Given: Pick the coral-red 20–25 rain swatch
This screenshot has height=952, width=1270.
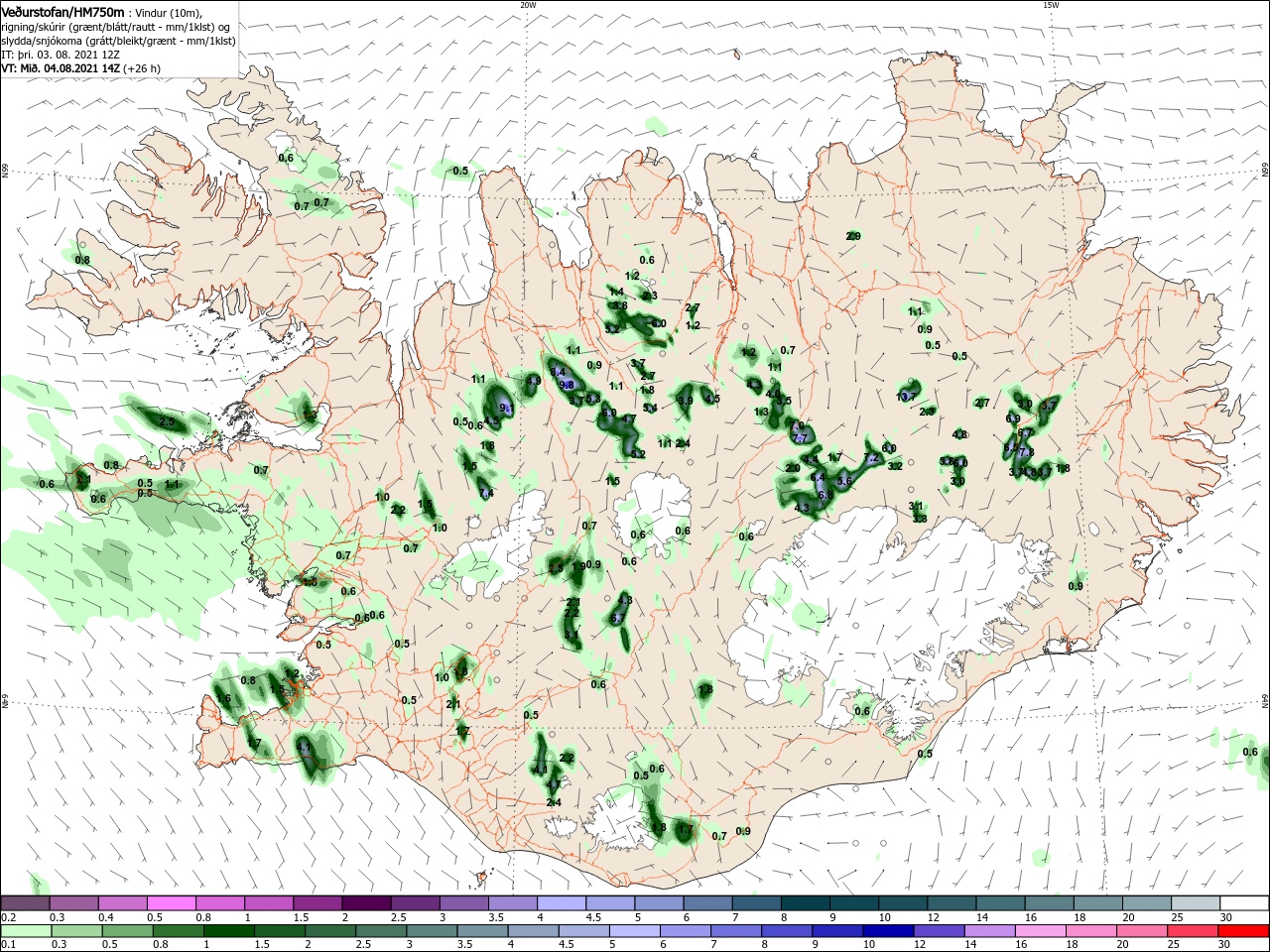Looking at the screenshot, I should [x=1194, y=931].
